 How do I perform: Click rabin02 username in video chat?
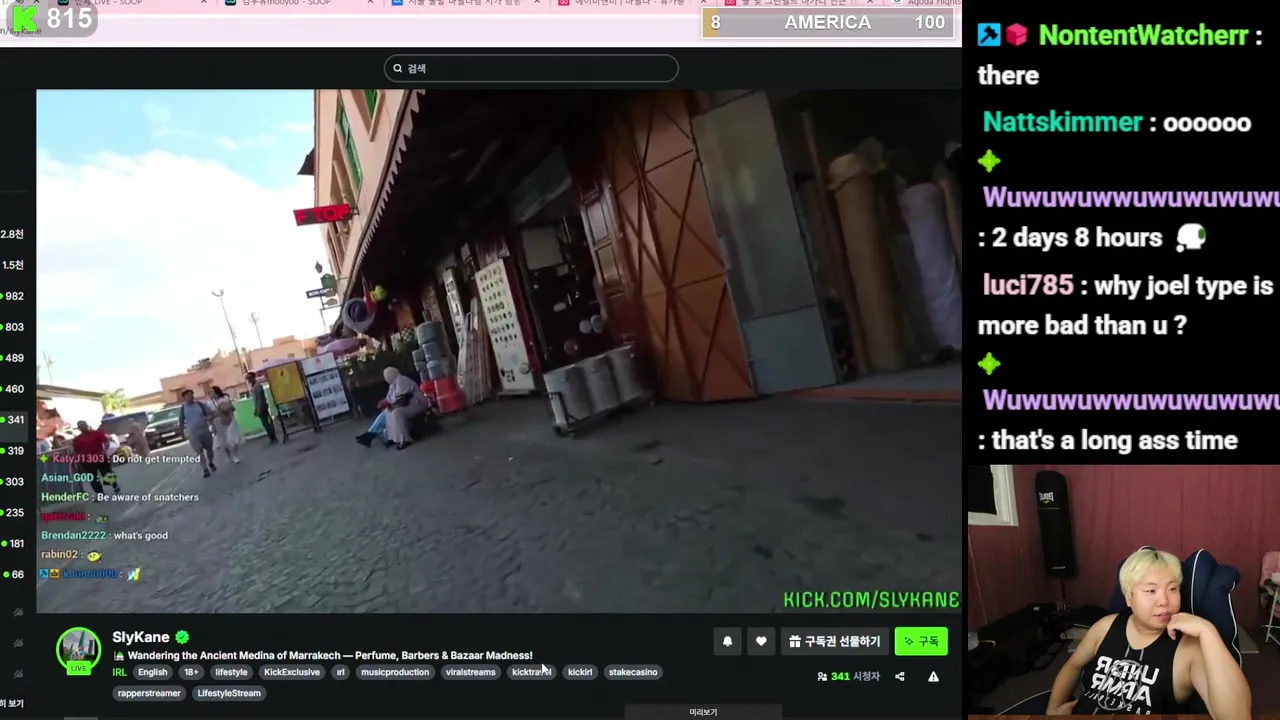[59, 555]
